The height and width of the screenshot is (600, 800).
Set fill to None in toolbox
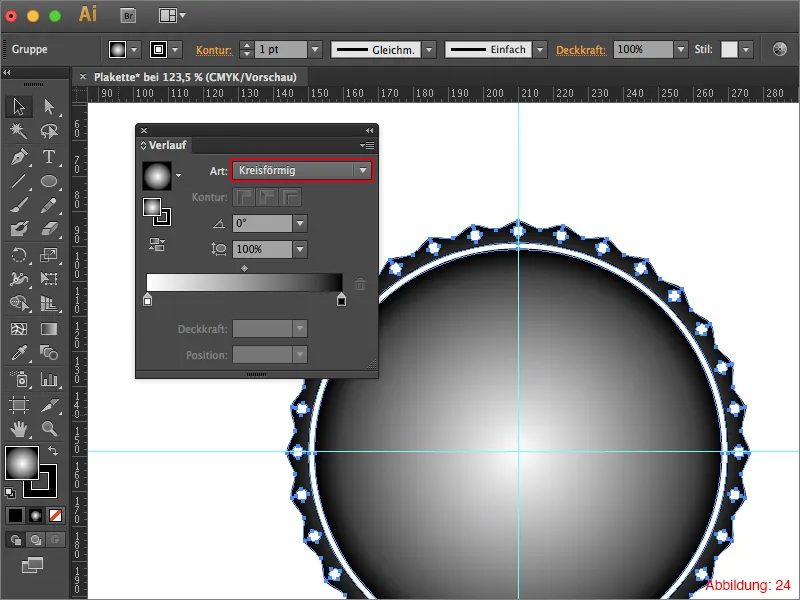(x=55, y=515)
